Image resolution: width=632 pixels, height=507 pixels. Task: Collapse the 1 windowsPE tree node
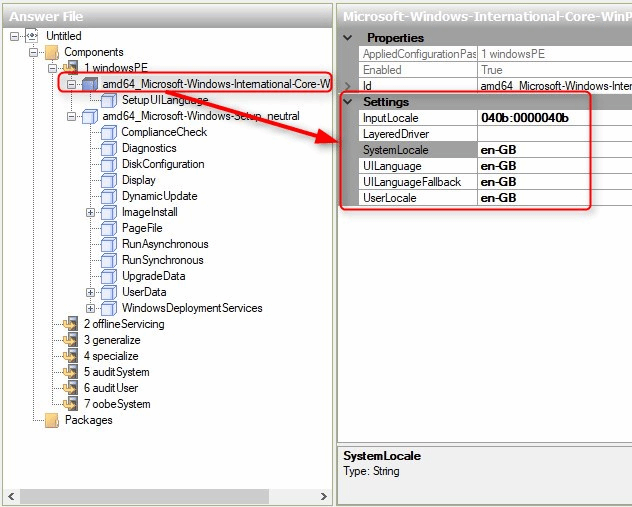point(52,68)
